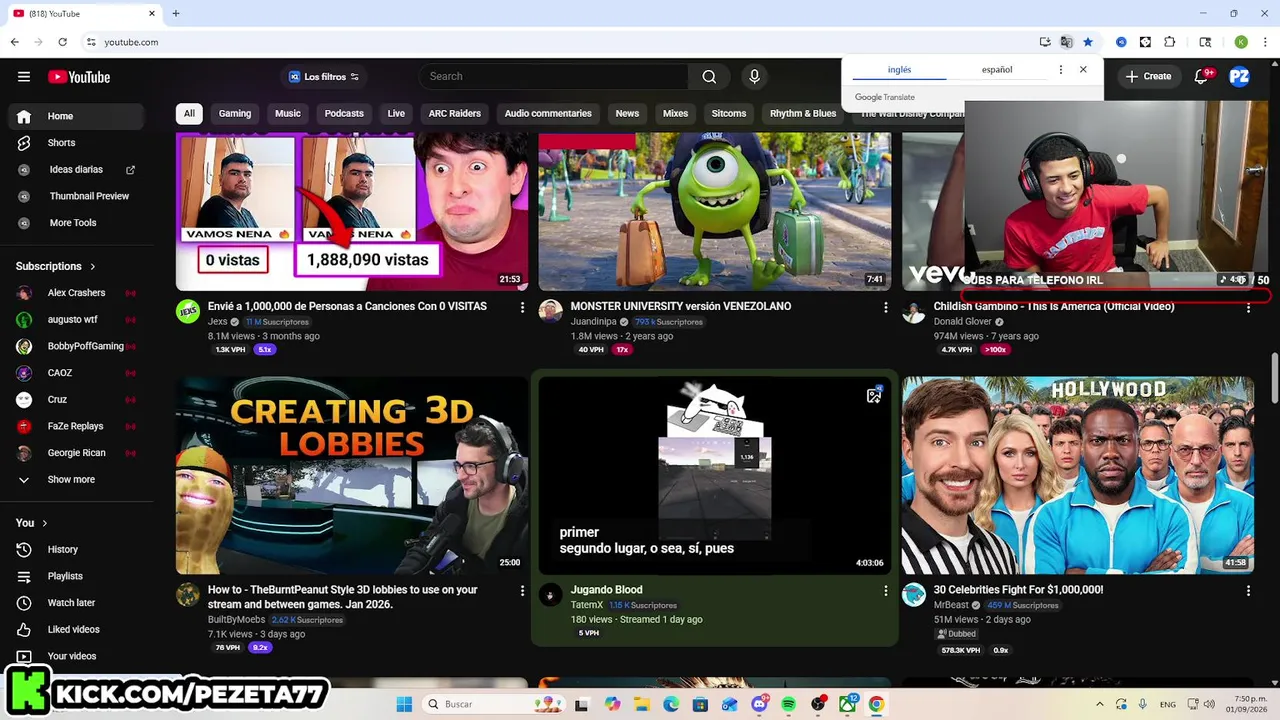Click the Google Translate icon in address bar
Image resolution: width=1280 pixels, height=720 pixels.
tap(1066, 42)
